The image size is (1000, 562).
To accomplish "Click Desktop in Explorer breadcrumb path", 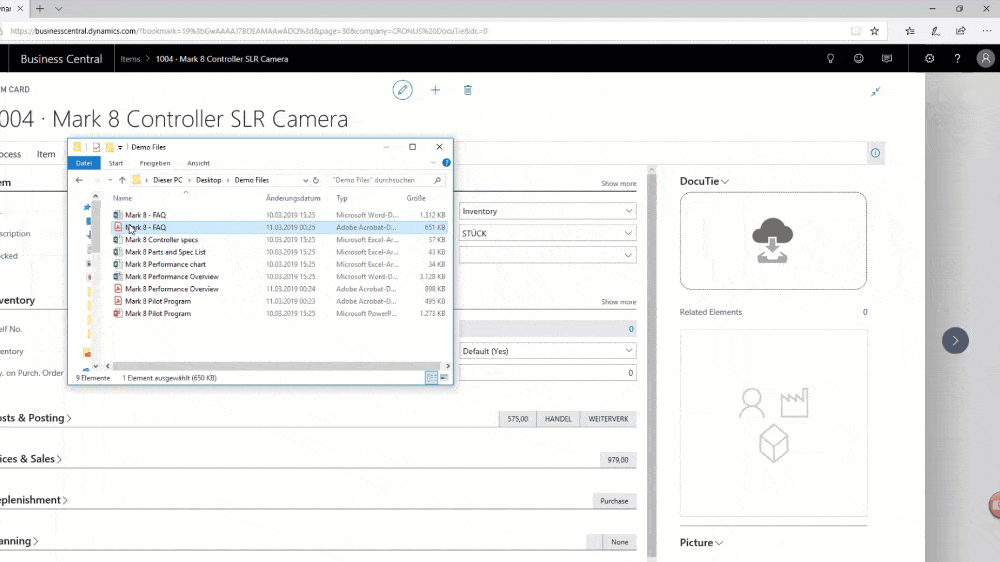I will click(x=209, y=181).
